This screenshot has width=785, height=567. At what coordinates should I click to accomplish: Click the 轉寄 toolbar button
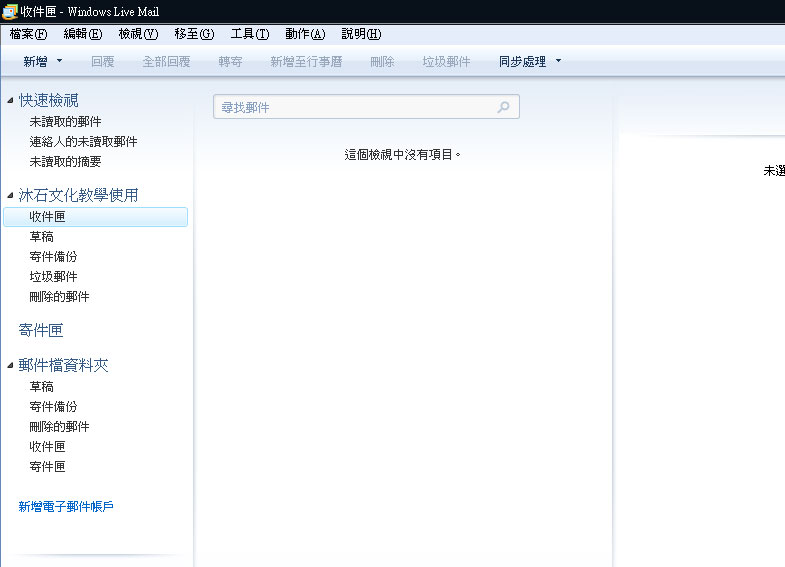tap(230, 62)
